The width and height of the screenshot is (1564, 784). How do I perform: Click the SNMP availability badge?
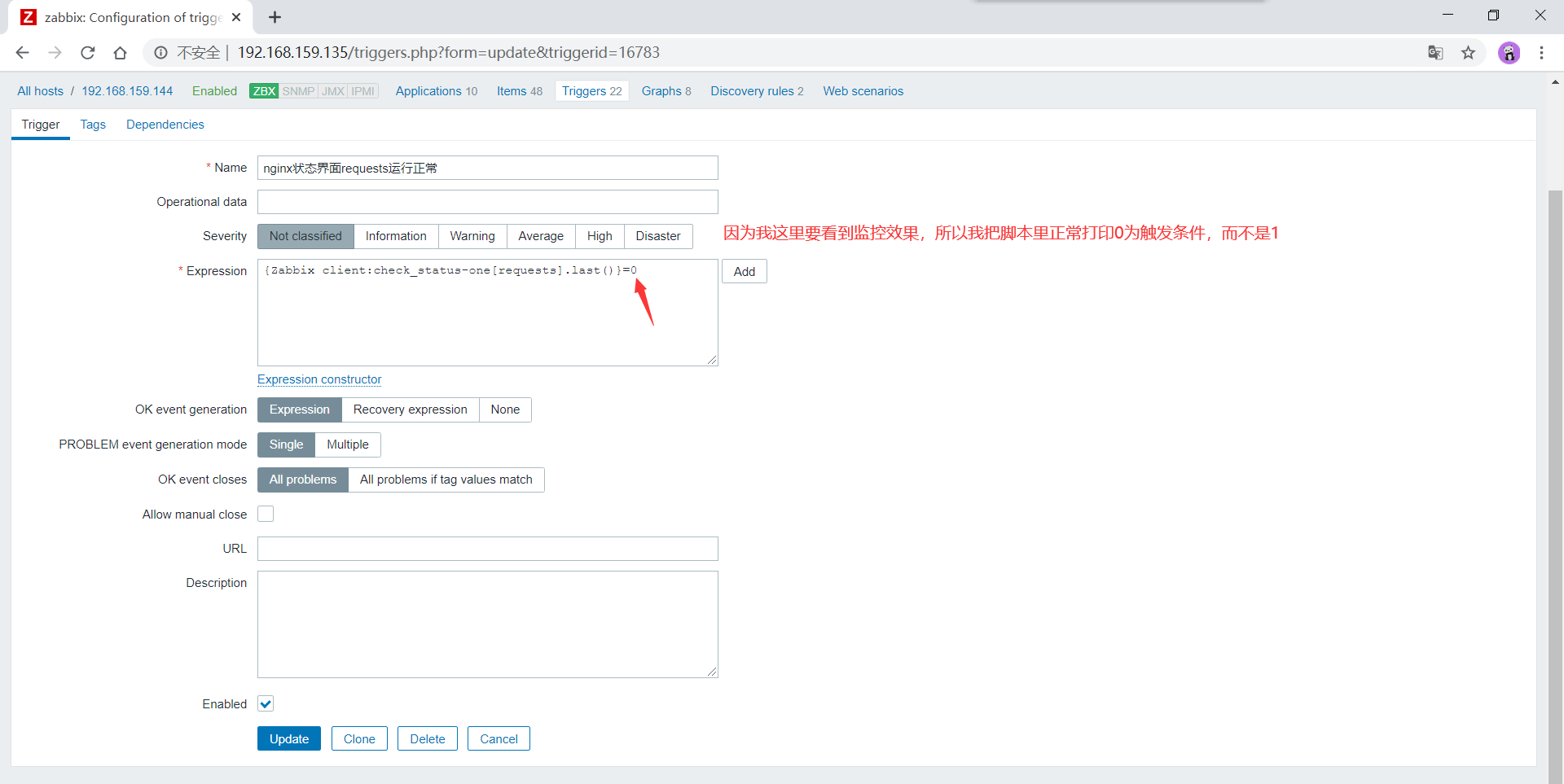298,91
